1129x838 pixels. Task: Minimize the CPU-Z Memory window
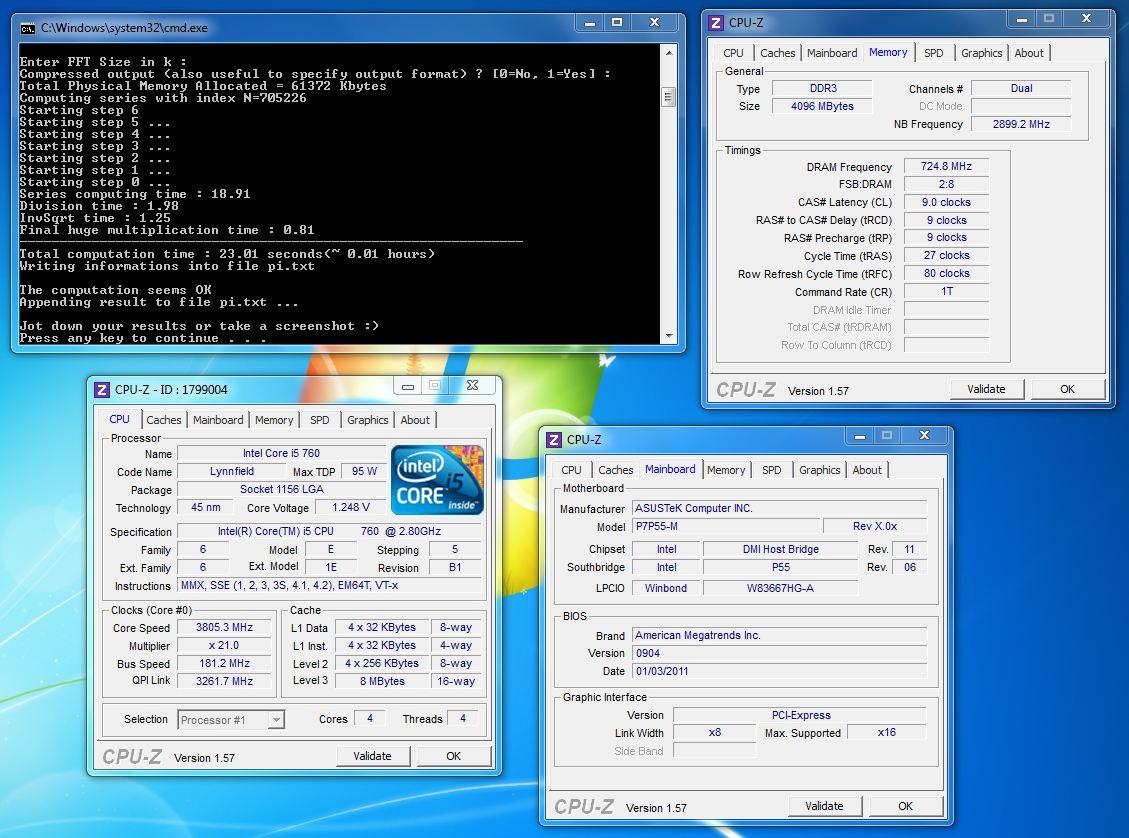pos(1021,19)
